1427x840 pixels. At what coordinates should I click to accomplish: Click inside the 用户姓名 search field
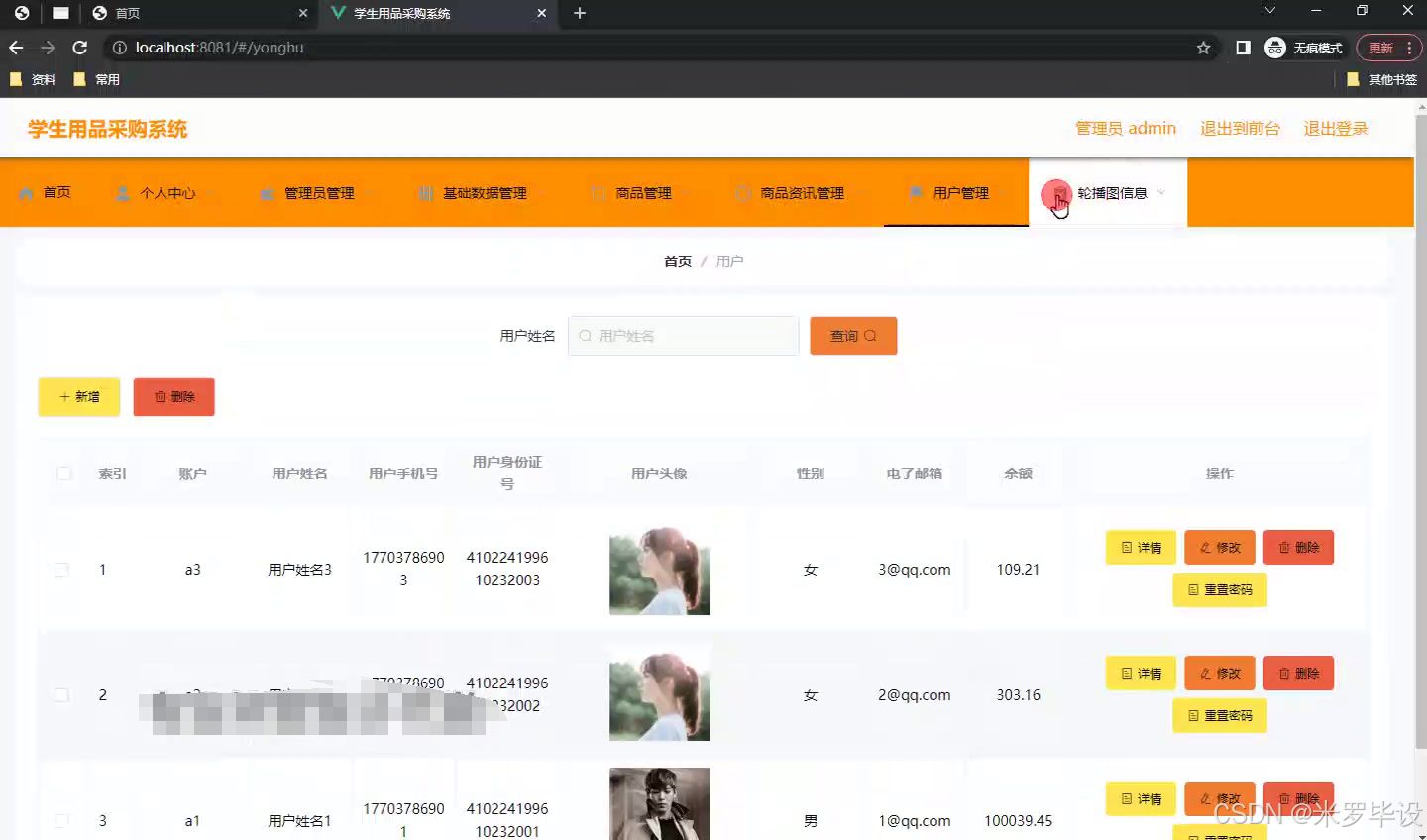684,335
